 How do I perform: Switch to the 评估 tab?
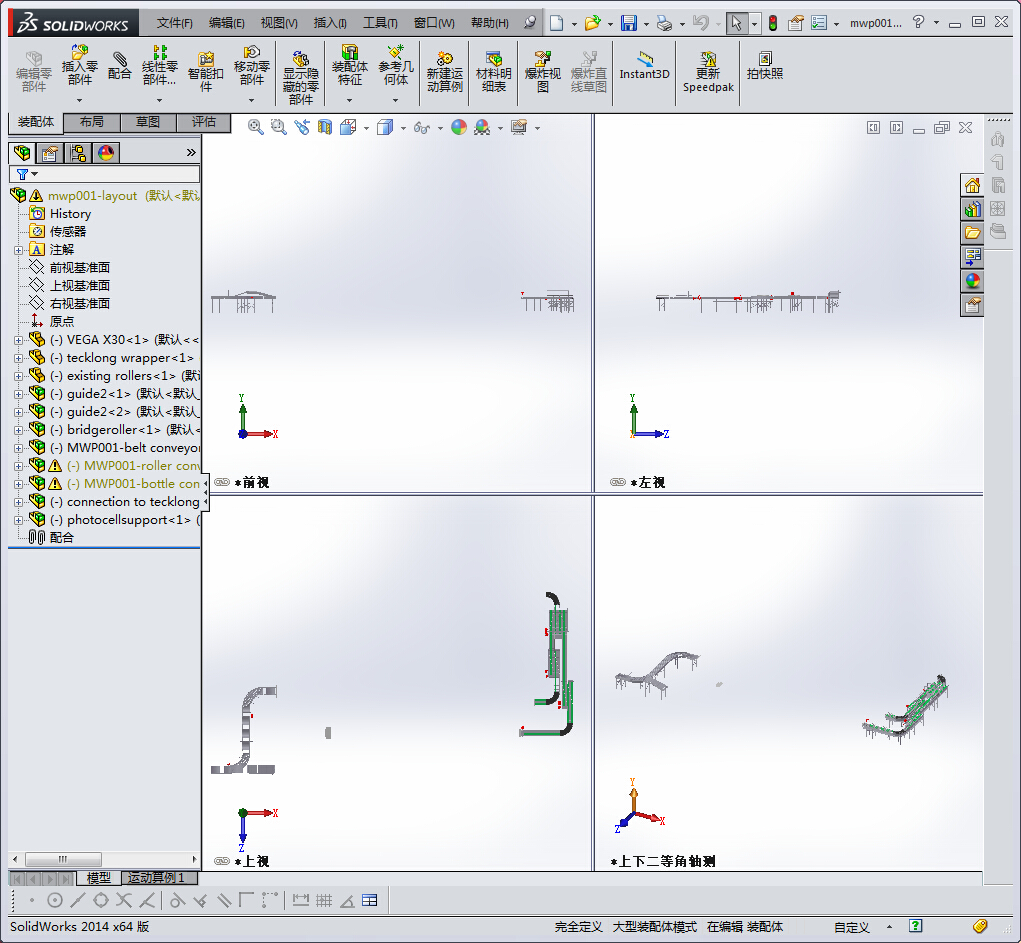pyautogui.click(x=203, y=122)
